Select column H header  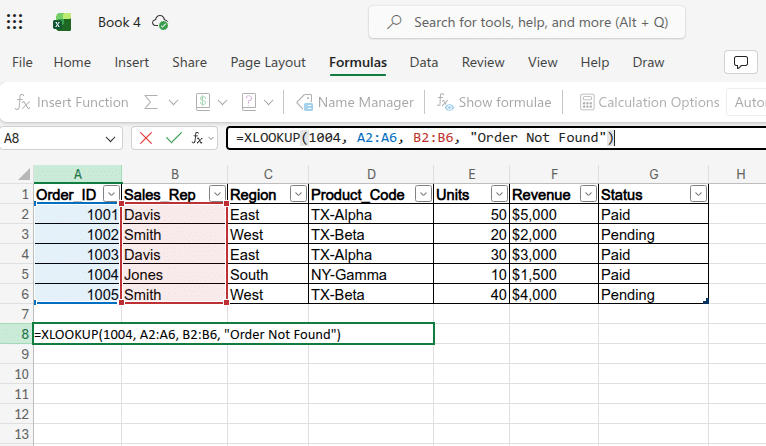(x=741, y=174)
